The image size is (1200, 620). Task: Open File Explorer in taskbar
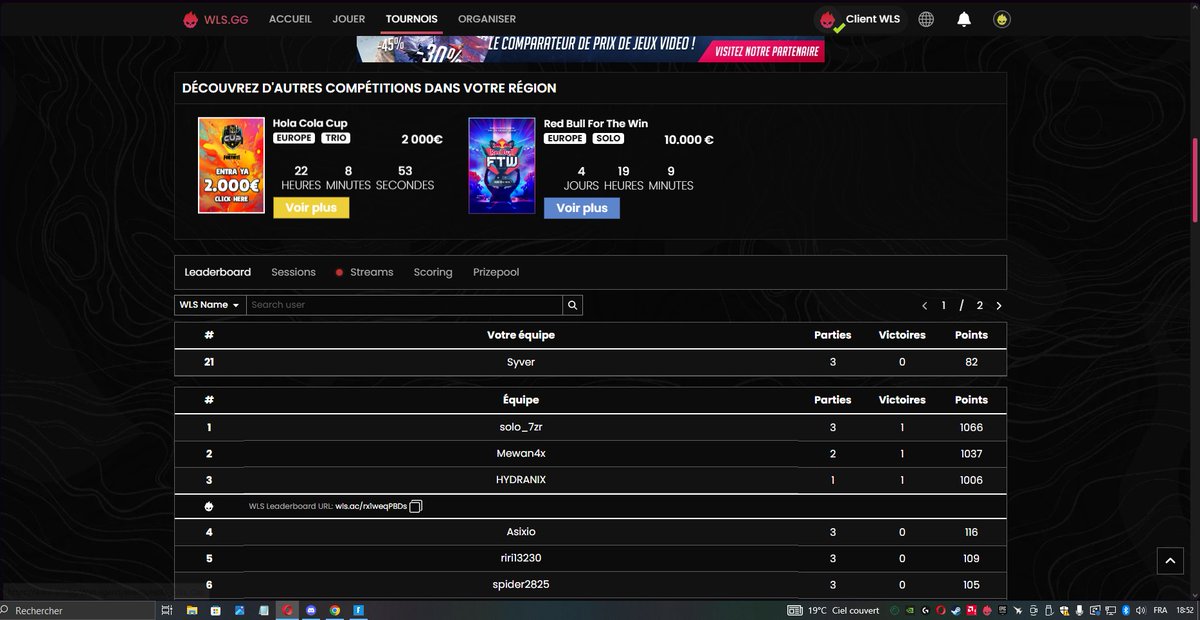point(192,610)
